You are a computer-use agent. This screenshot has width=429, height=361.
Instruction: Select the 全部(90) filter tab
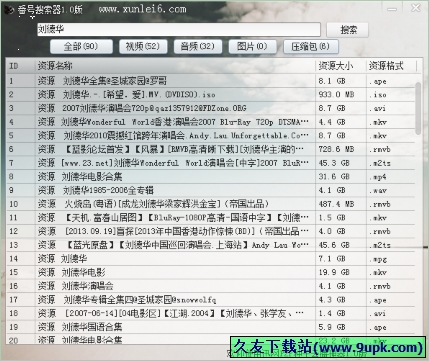pos(81,46)
